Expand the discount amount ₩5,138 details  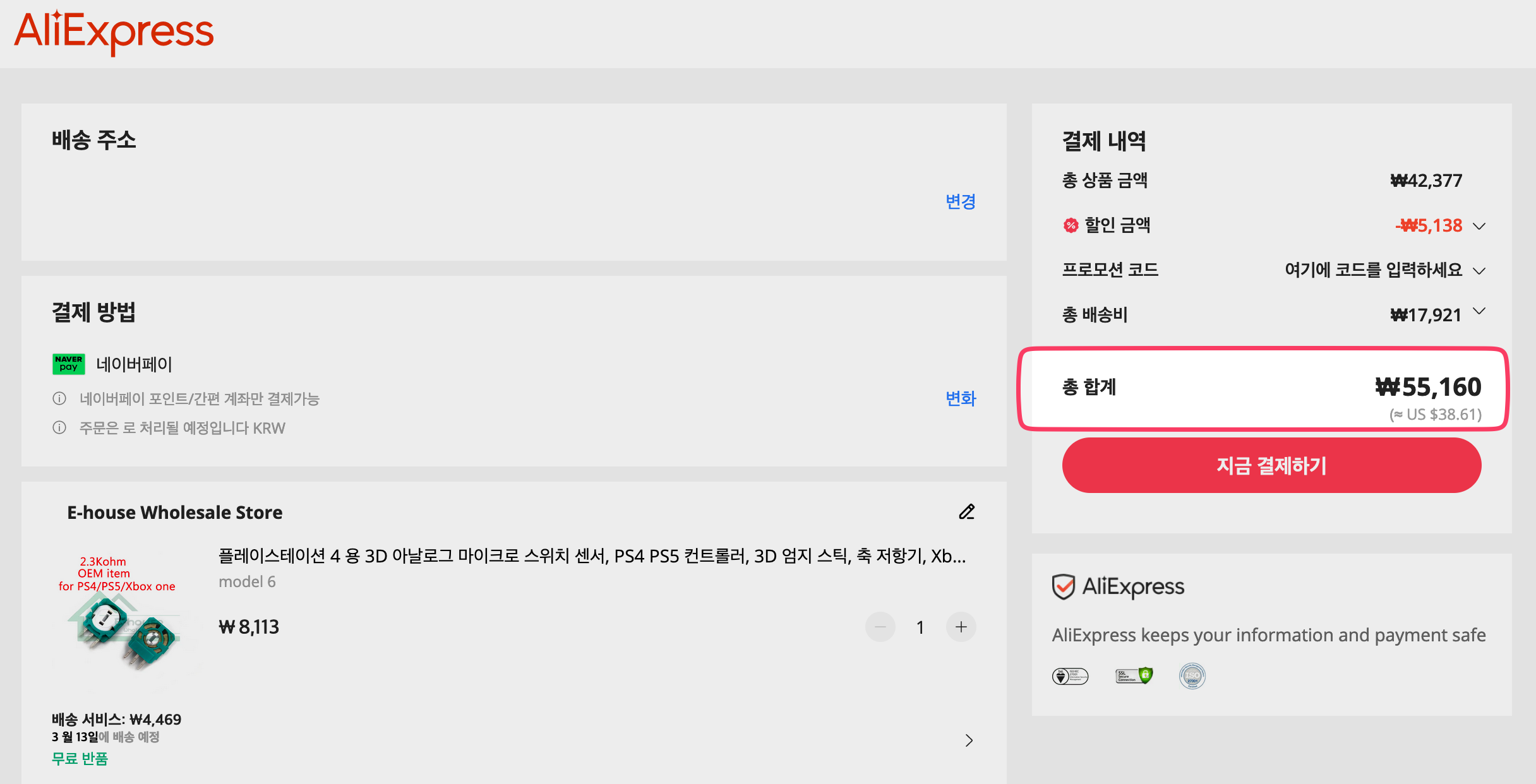1479,226
